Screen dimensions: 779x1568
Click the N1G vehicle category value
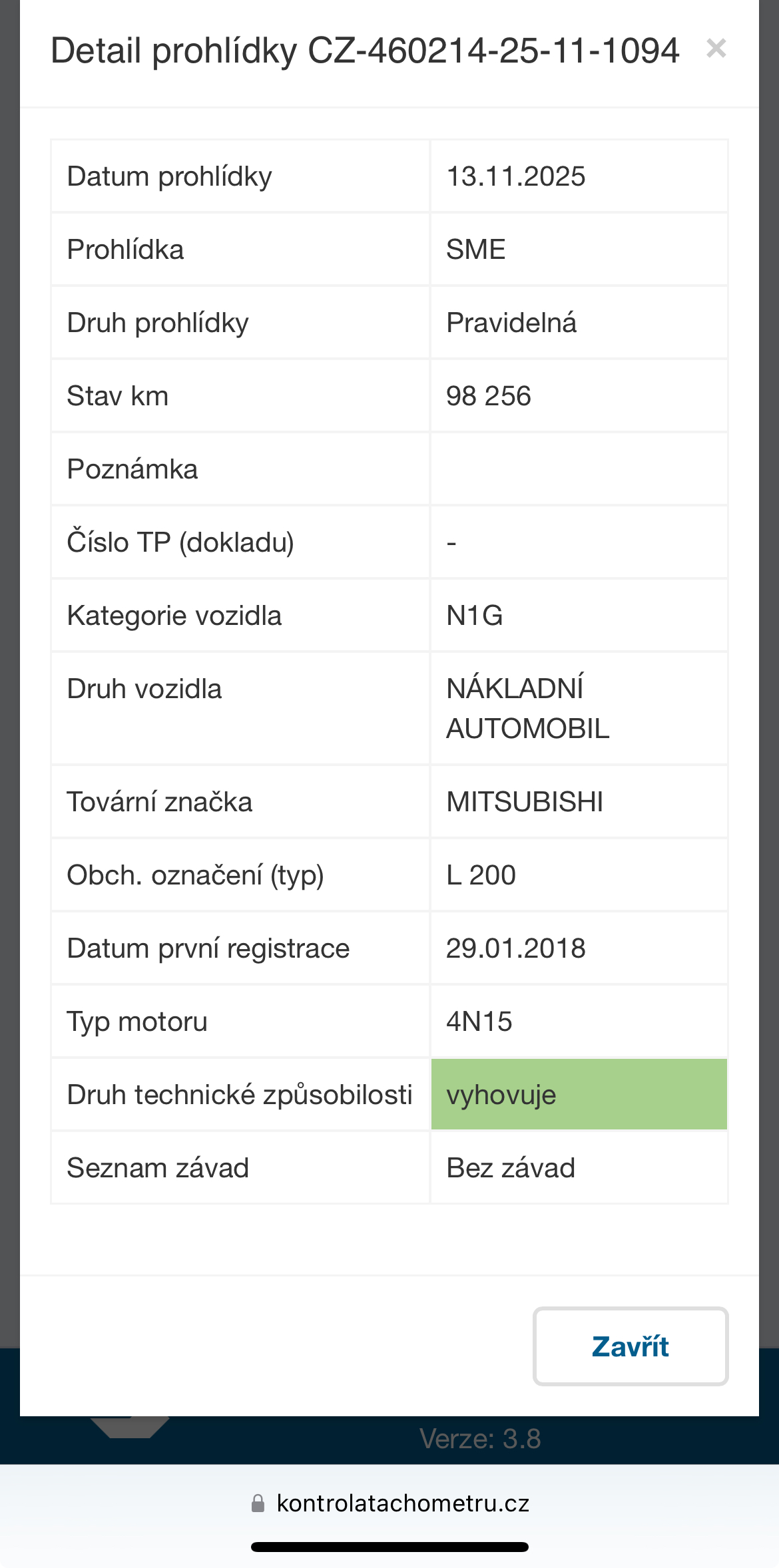tap(475, 616)
